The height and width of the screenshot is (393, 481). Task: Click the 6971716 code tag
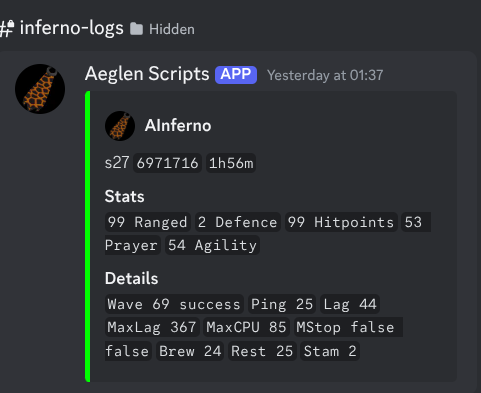pos(167,163)
